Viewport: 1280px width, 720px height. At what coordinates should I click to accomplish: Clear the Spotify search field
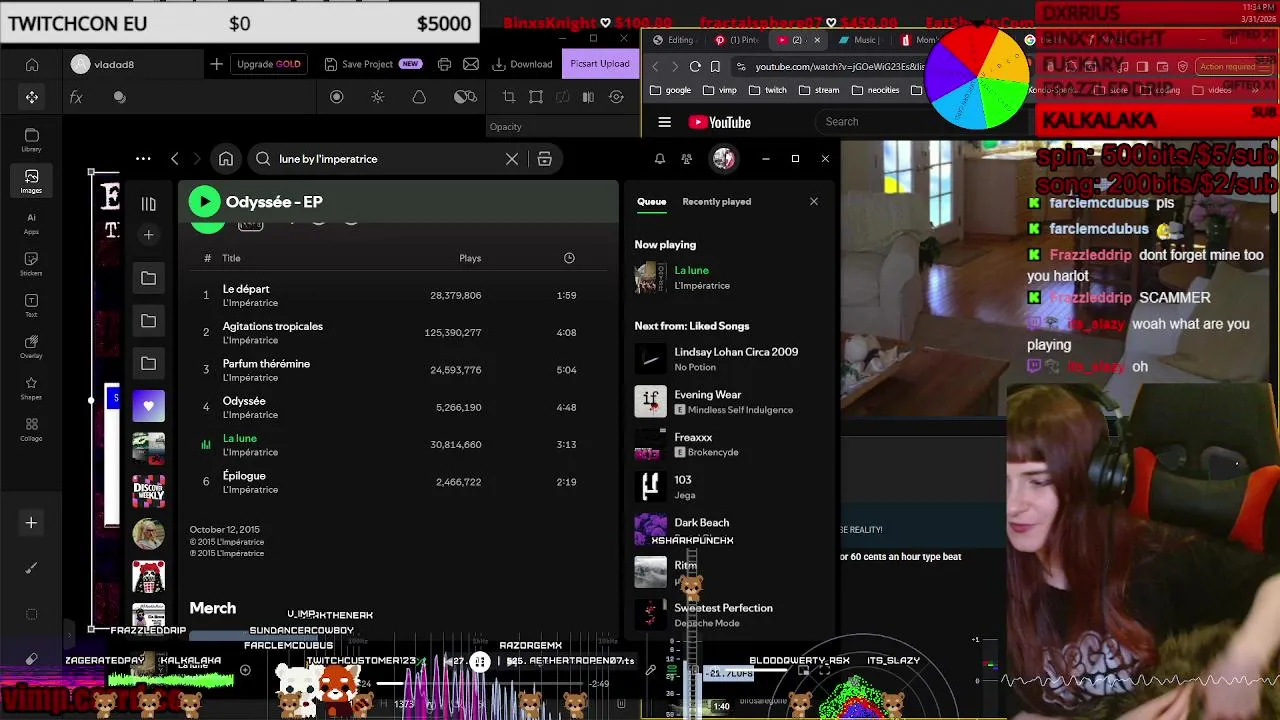pos(512,159)
